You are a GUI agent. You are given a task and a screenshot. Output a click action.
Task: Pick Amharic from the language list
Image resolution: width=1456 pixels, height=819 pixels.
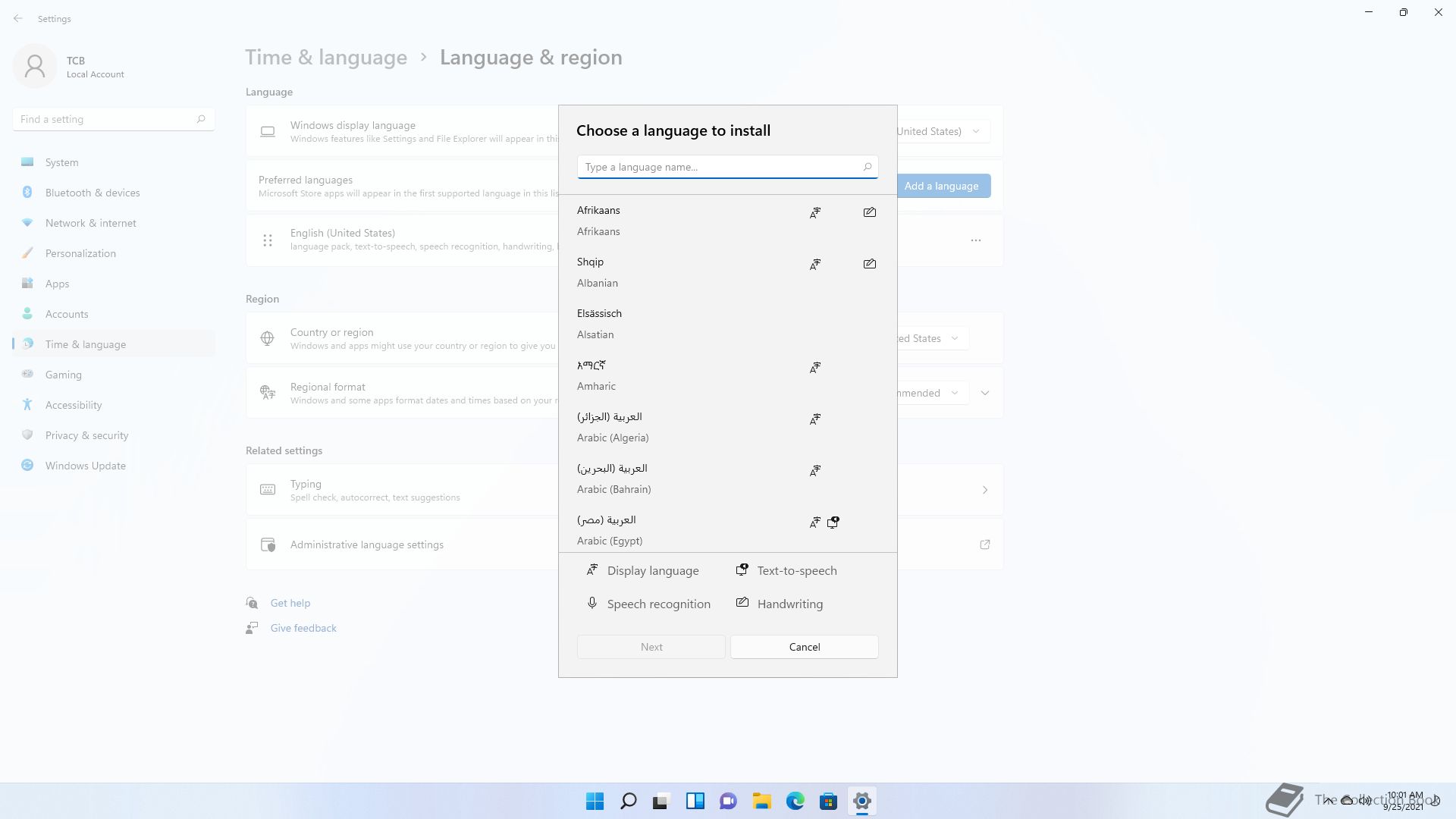727,375
